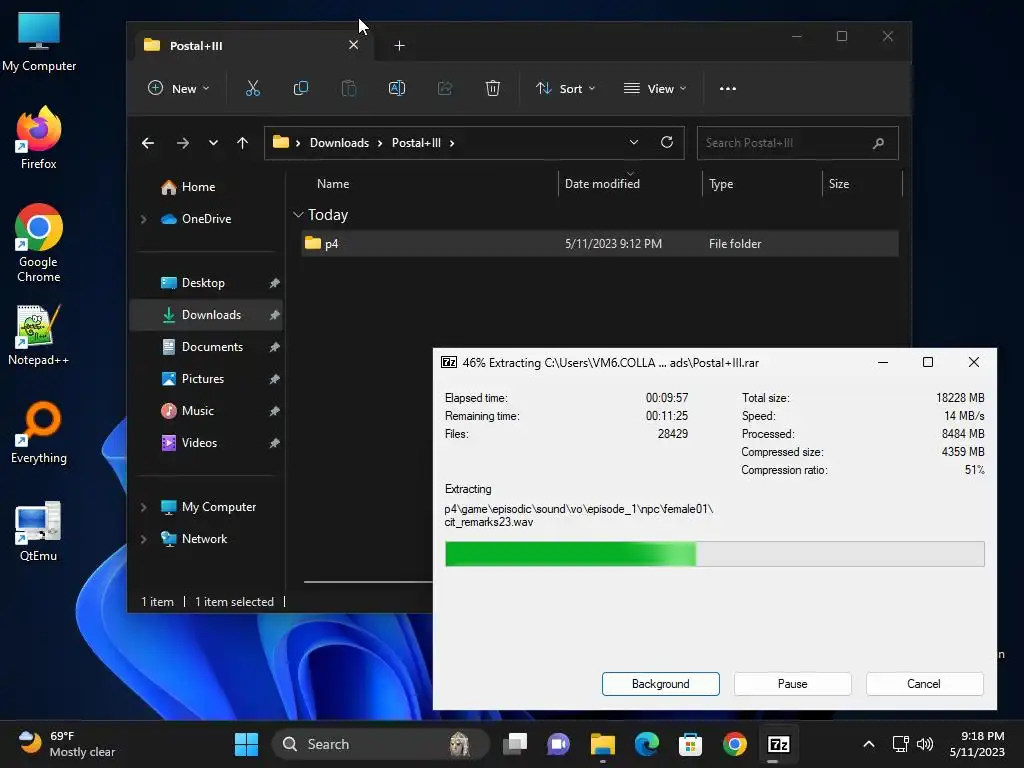Open the recent locations chevron
Screen dimensions: 1024x768
(213, 143)
